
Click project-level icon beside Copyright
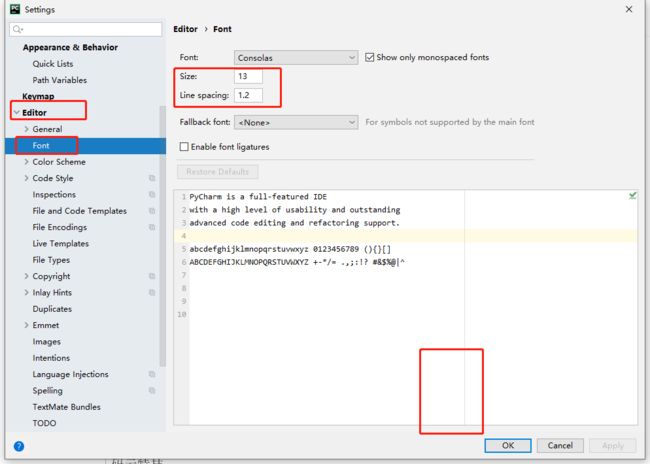pos(152,276)
